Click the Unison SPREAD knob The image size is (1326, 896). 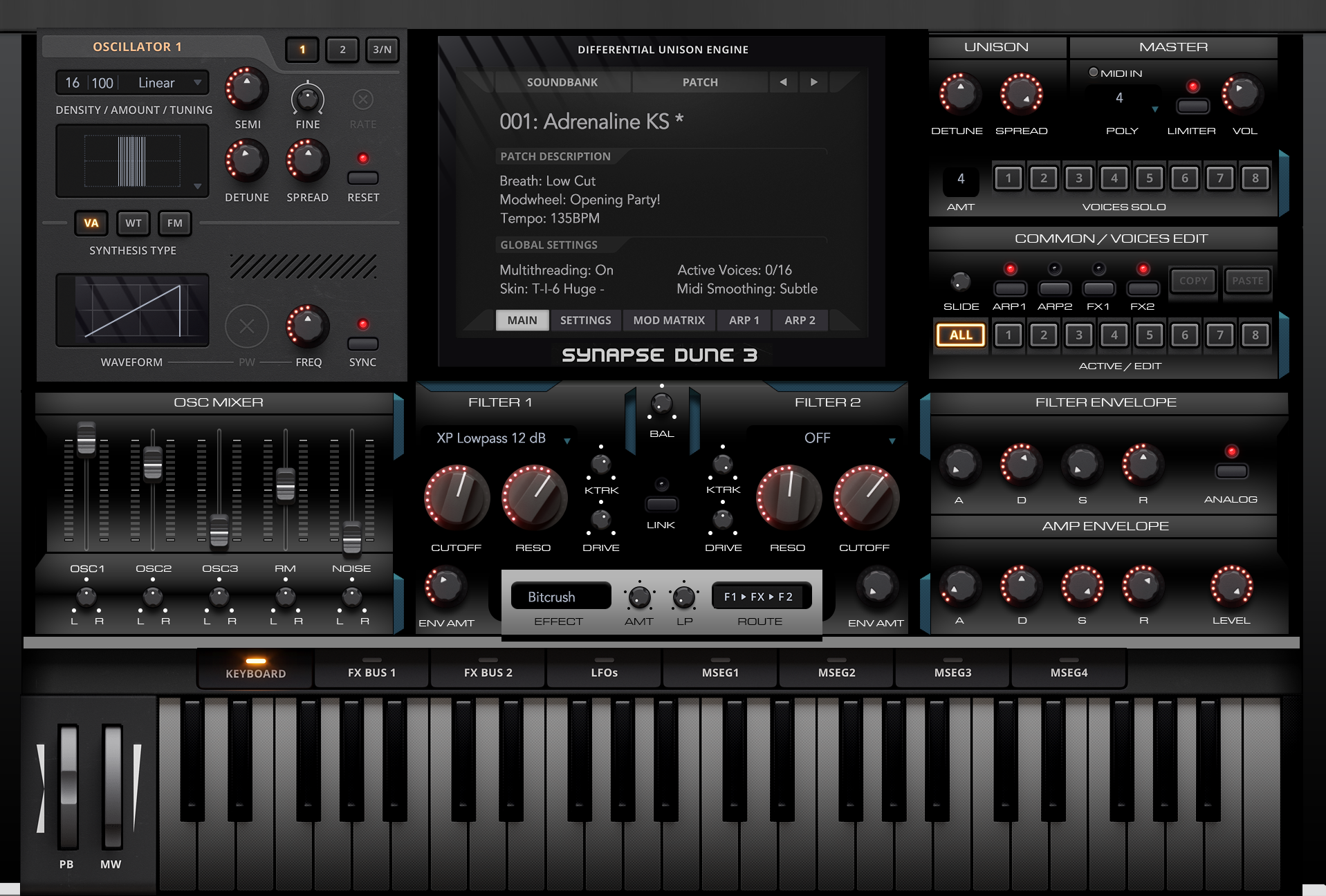pos(1021,93)
